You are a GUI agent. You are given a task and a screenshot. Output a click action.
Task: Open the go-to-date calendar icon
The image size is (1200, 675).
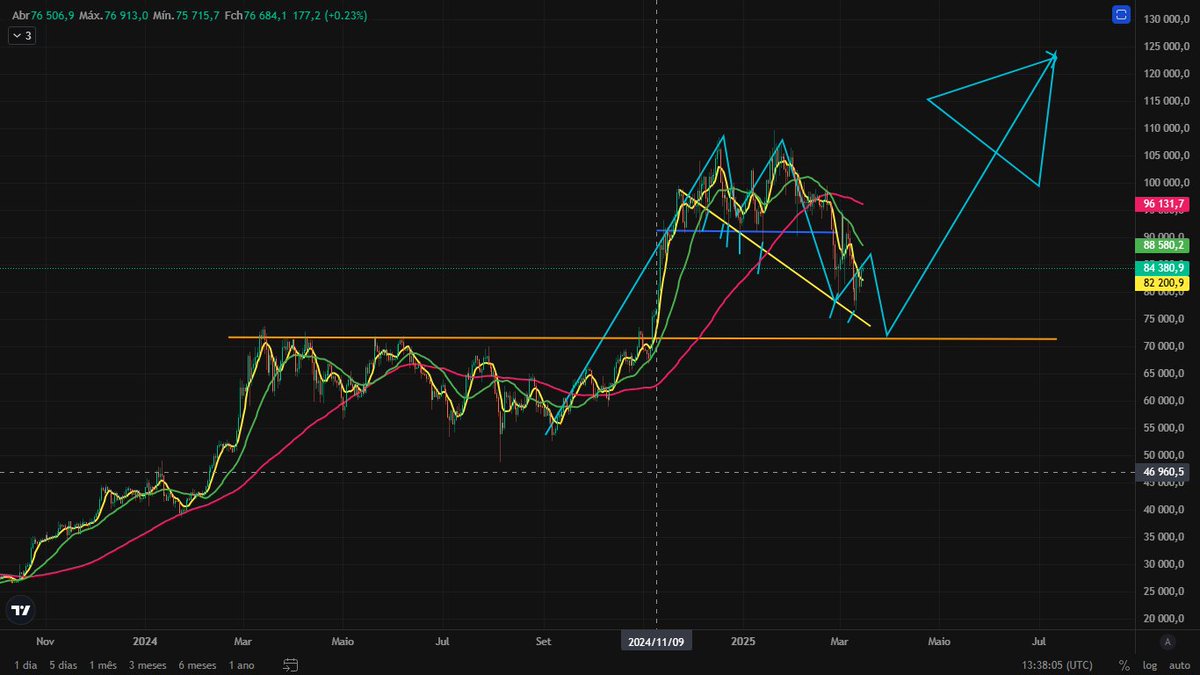tap(290, 663)
